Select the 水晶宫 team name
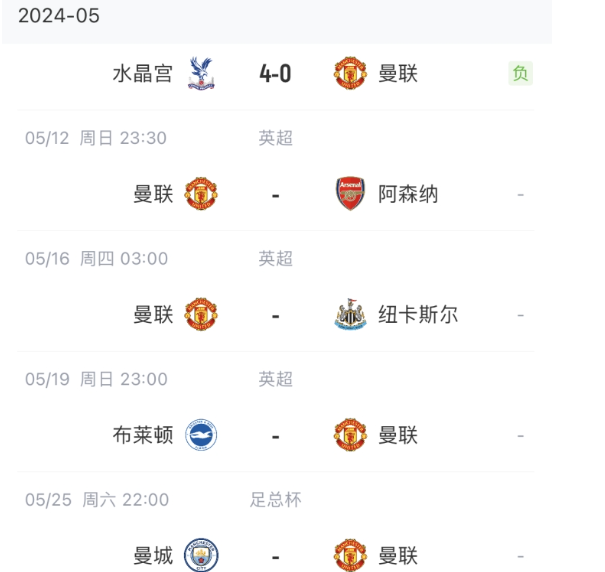605x572 pixels. point(143,74)
